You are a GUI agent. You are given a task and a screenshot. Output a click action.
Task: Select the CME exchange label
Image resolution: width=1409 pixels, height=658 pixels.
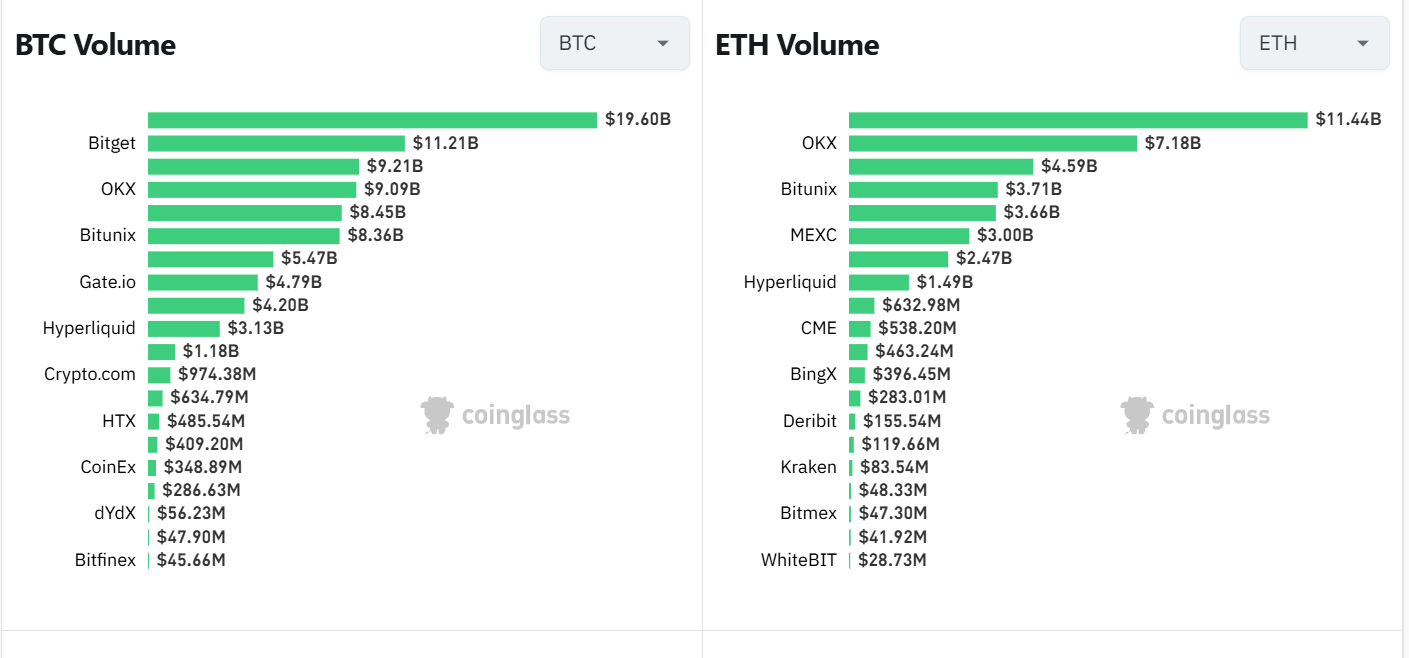[821, 328]
